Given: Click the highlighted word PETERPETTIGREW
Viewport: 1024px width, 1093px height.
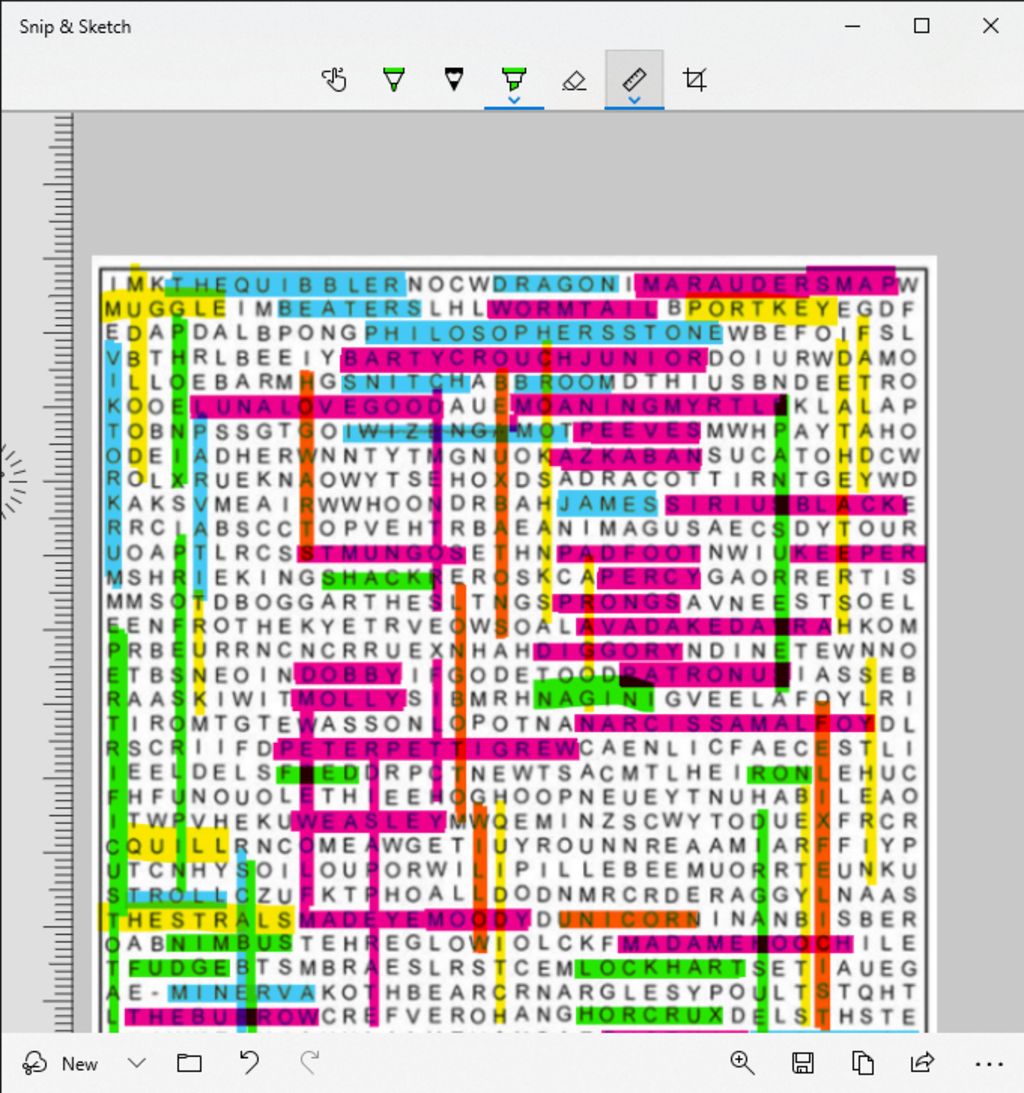Looking at the screenshot, I should pos(426,749).
